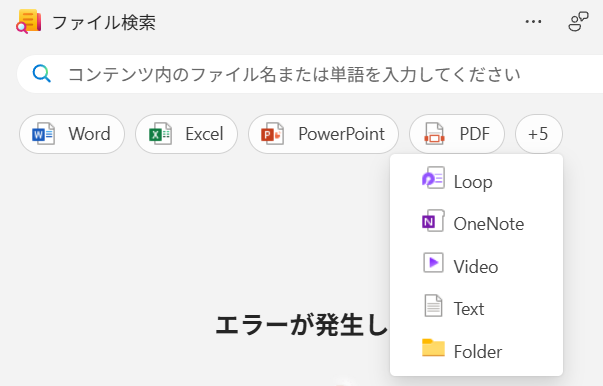Choose Video from the filter list
Viewport: 603px width, 386px height.
pos(476,266)
